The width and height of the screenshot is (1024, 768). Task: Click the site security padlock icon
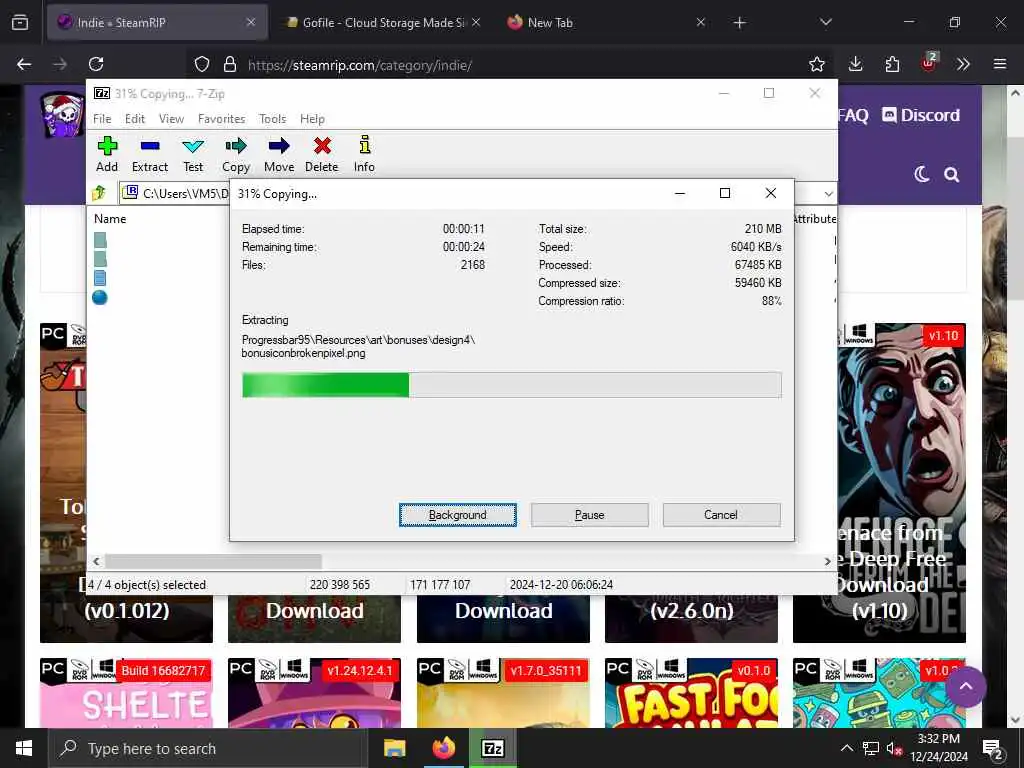click(x=230, y=64)
